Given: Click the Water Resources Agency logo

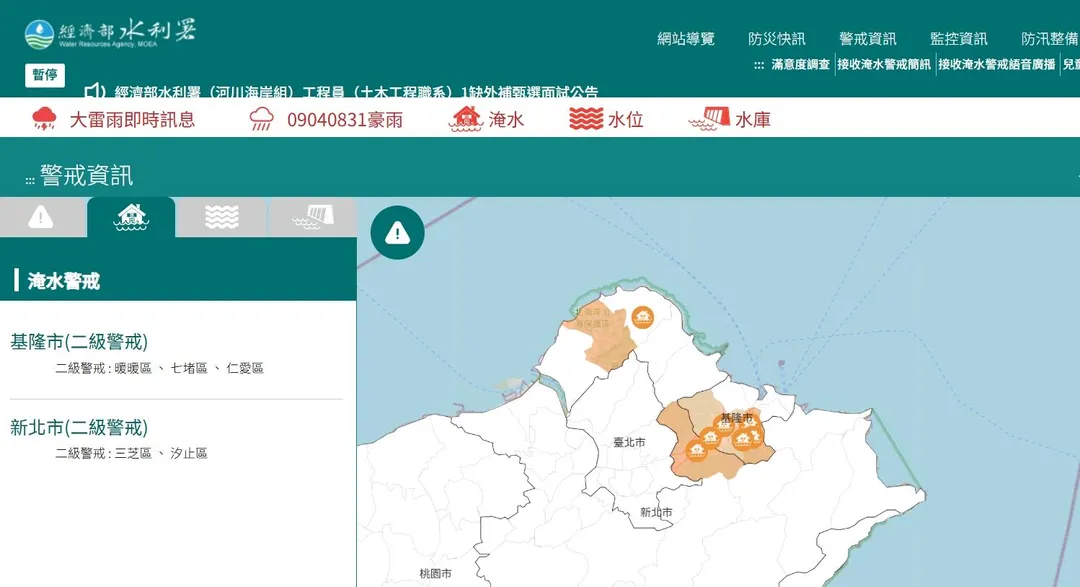Looking at the screenshot, I should click(110, 33).
